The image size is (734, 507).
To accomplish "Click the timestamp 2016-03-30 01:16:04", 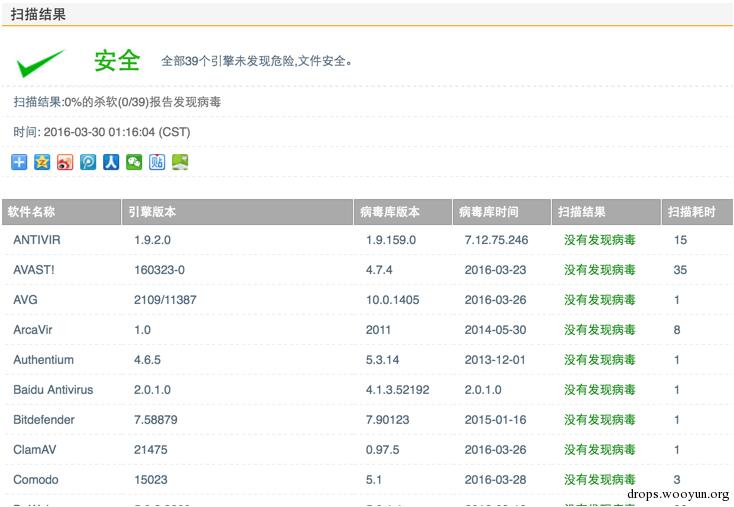I will point(99,132).
